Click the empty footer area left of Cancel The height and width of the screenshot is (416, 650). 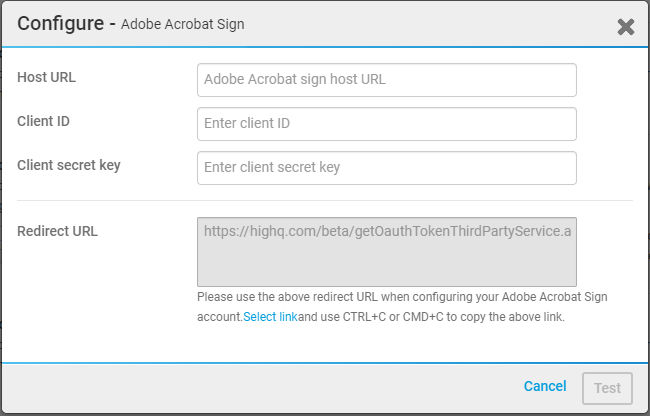261,388
